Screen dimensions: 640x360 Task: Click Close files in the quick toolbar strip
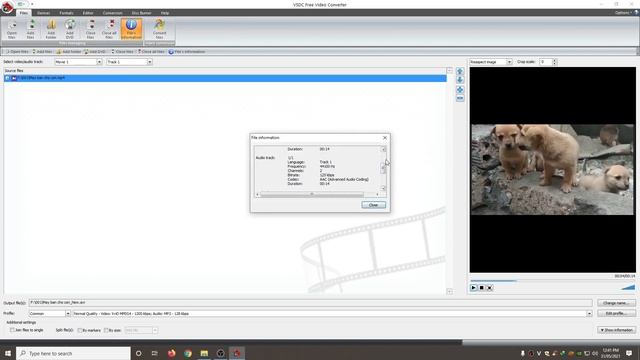pos(122,52)
